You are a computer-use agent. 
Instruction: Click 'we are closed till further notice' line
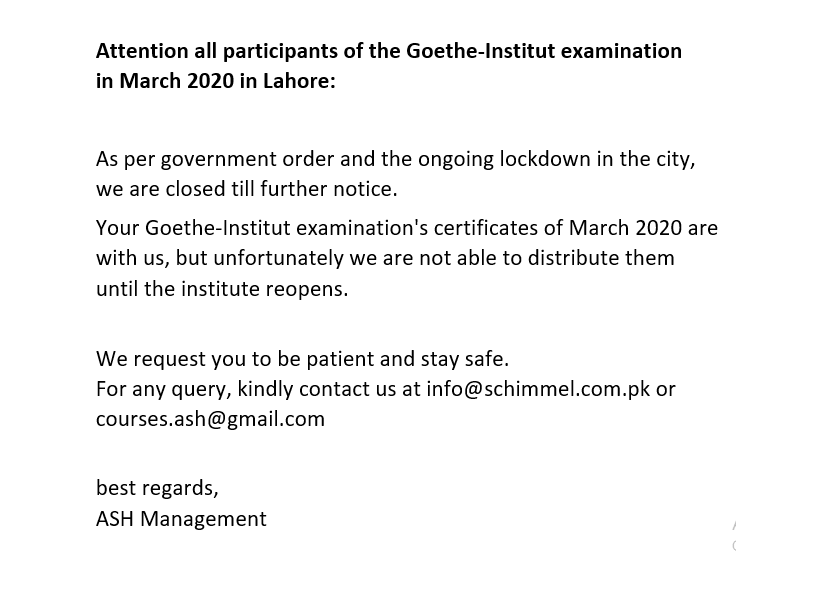pyautogui.click(x=246, y=188)
